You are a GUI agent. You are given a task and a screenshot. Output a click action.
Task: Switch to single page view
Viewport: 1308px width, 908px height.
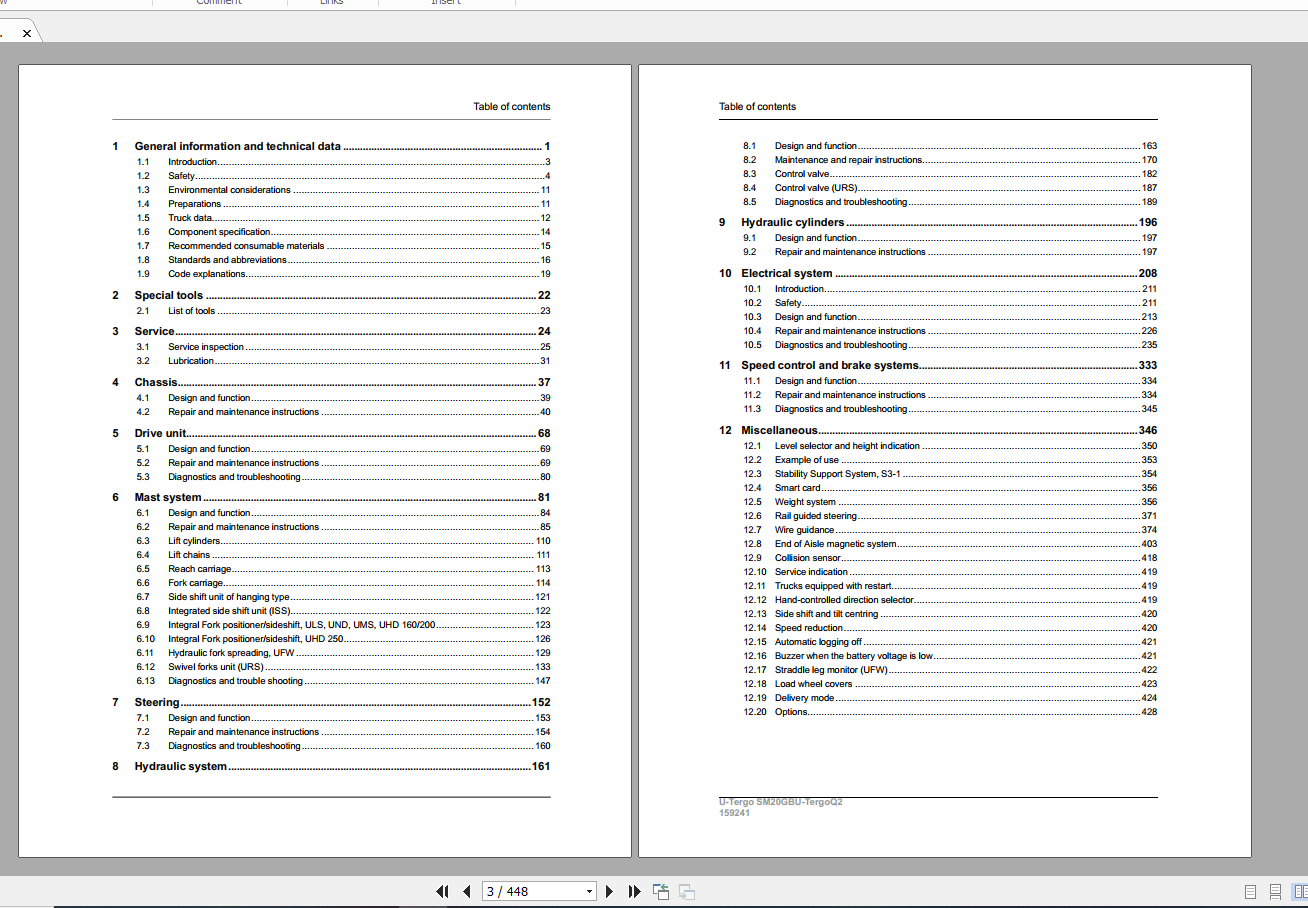coord(1250,891)
